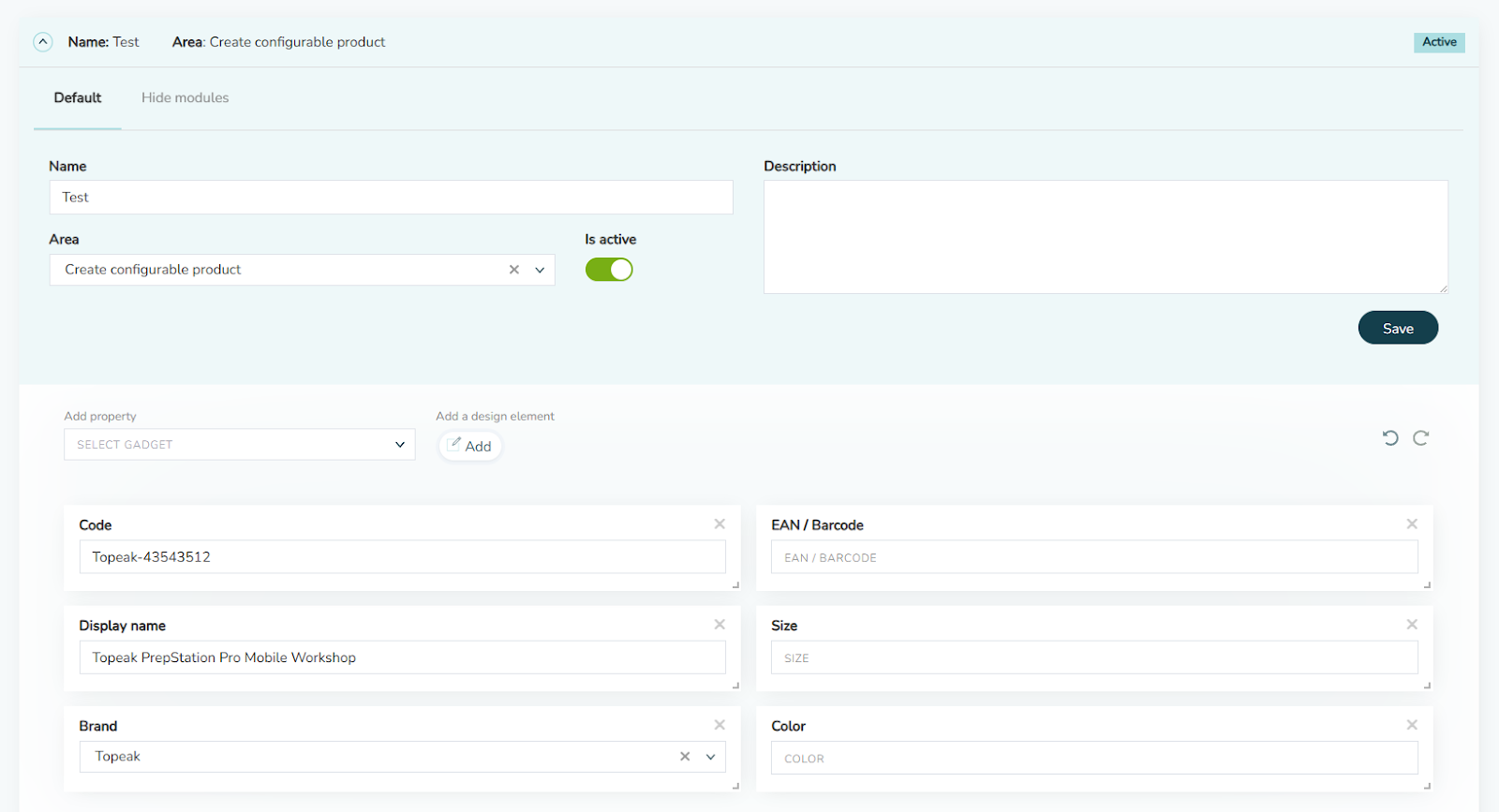
Task: Remove the Color field gadget
Action: tap(1412, 725)
